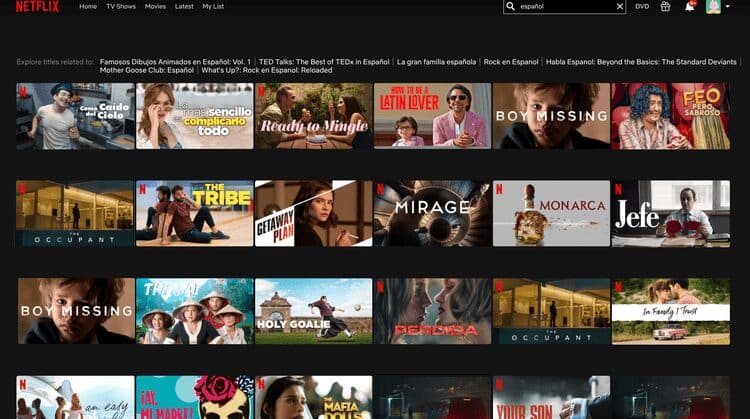
Task: Select the Latest menu item
Action: coord(184,7)
